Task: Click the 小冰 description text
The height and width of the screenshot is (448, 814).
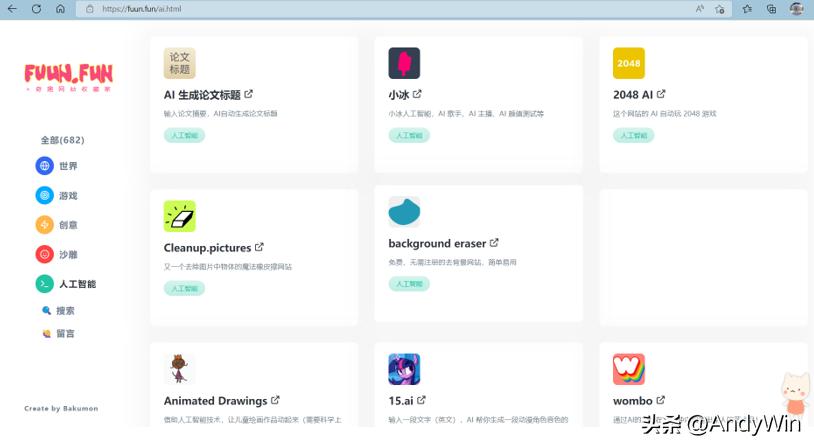Action: [466, 114]
